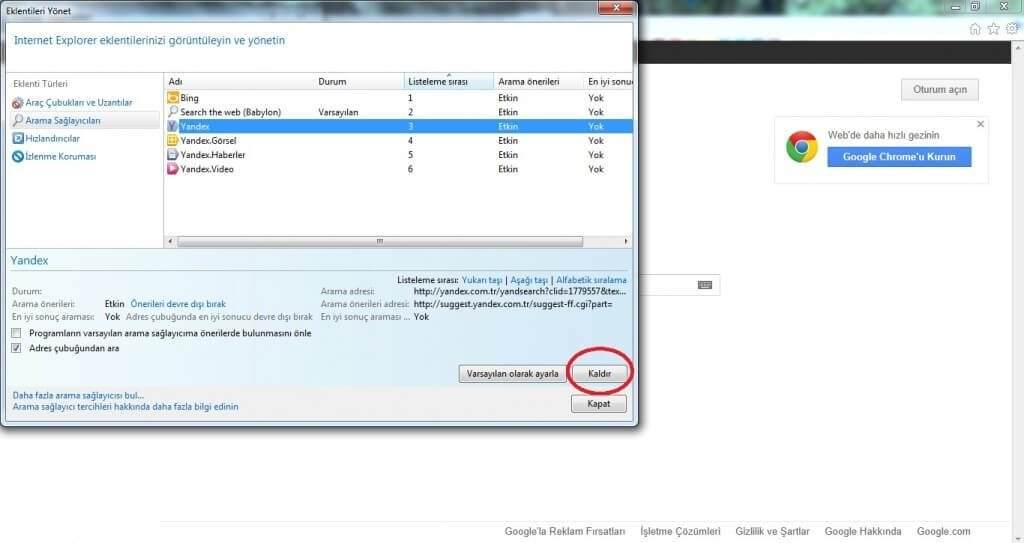Select Arama Sağlayıcıları add-on type
Image resolution: width=1024 pixels, height=543 pixels.
pos(63,120)
